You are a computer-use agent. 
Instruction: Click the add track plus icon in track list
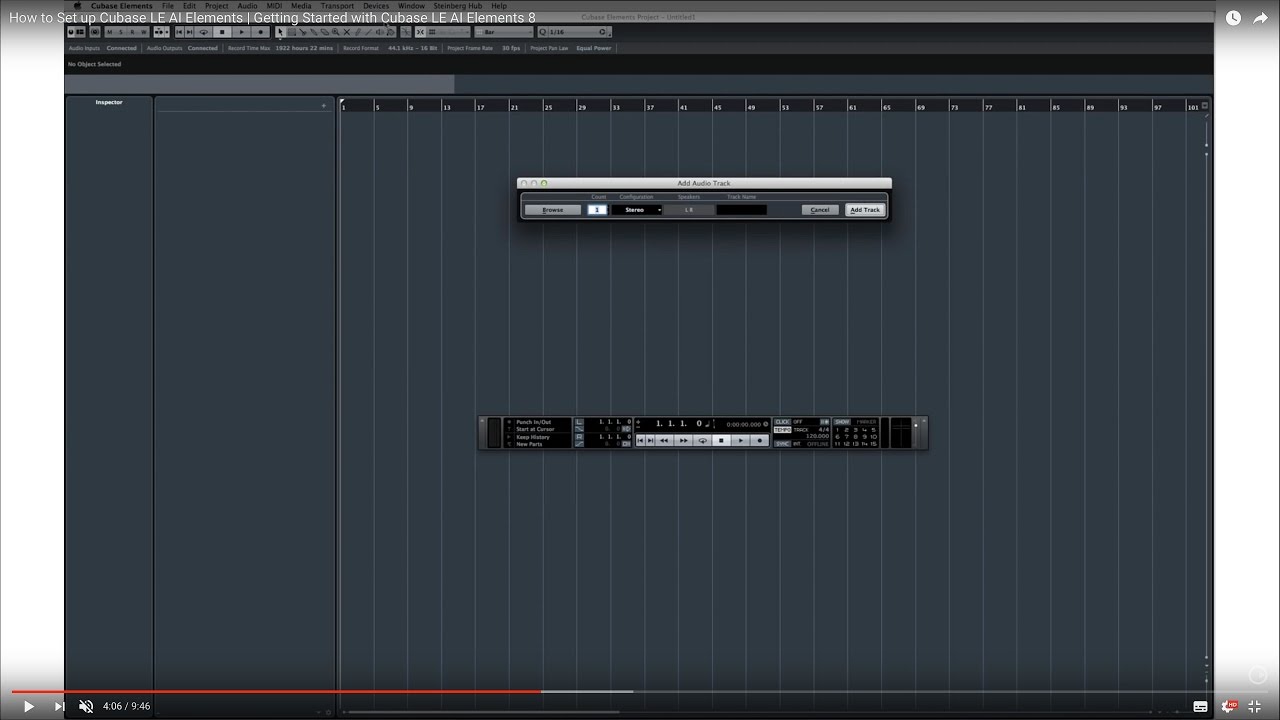(323, 106)
